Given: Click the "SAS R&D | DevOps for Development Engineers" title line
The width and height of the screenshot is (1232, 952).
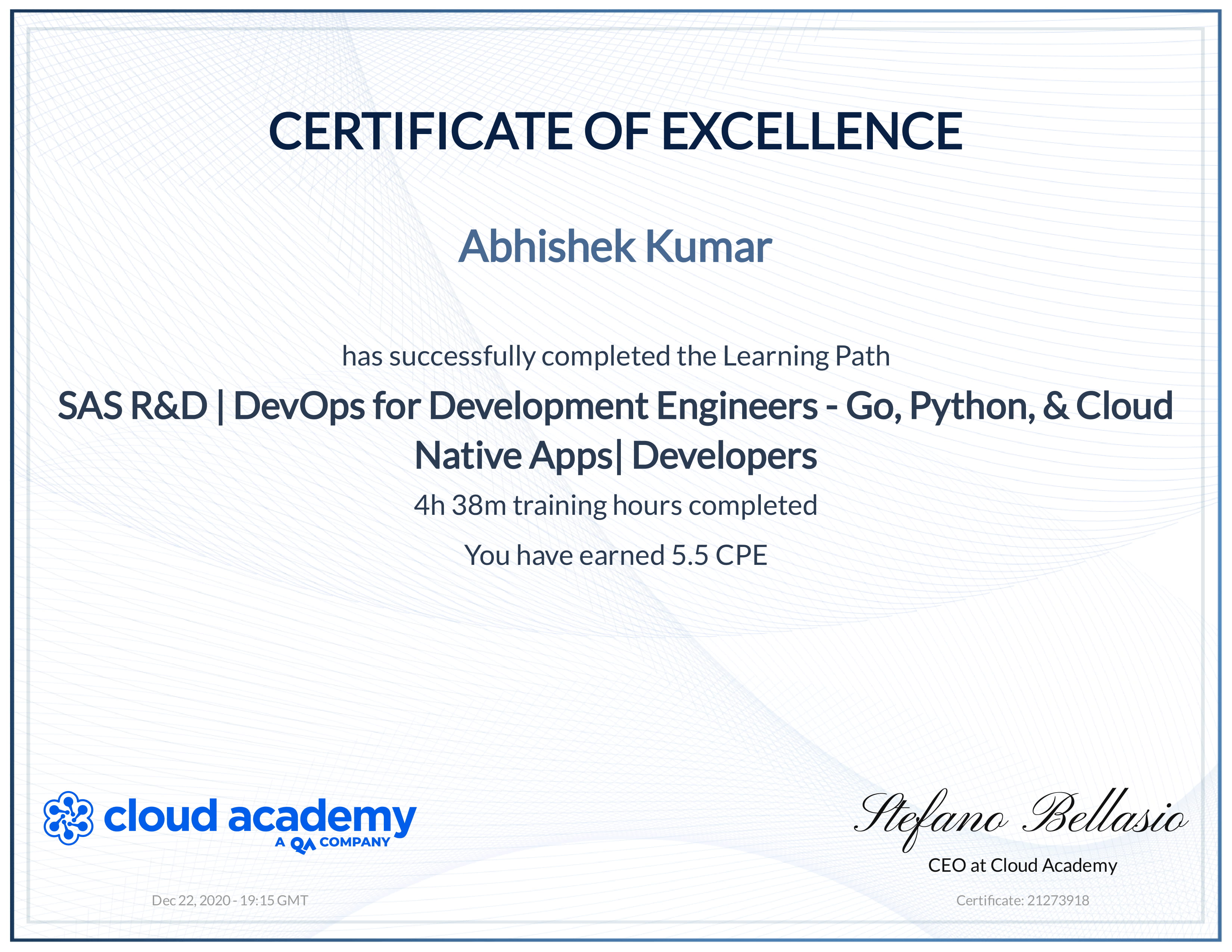Looking at the screenshot, I should point(615,406).
